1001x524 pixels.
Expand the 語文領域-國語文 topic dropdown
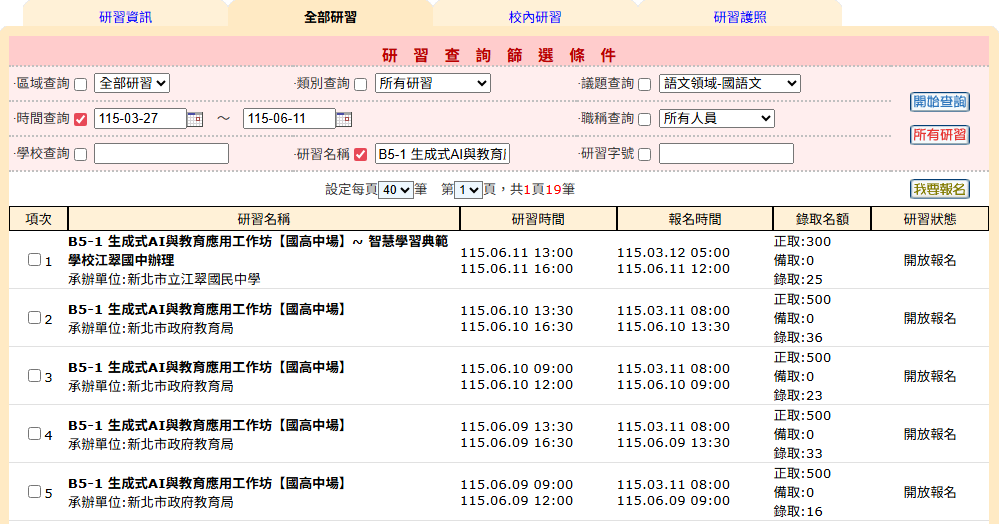pos(729,83)
